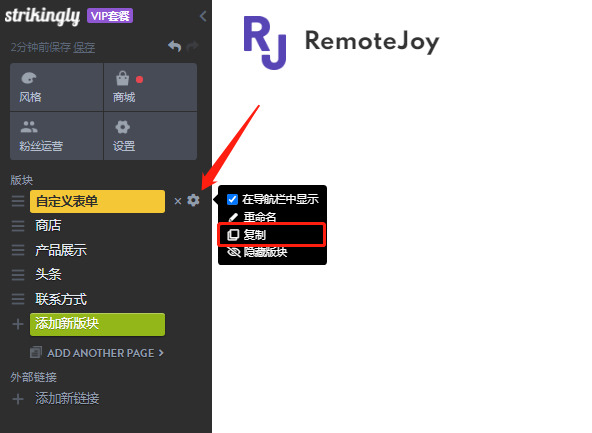Click the green 添加新版块 button
Viewport: 592px width, 433px height.
(97, 324)
